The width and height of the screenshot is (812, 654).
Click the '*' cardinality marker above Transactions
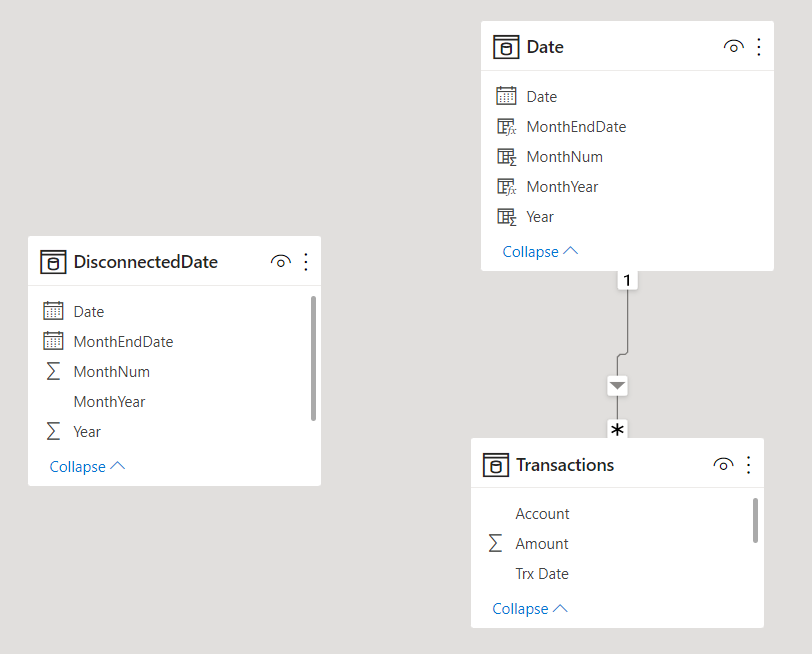coord(617,429)
